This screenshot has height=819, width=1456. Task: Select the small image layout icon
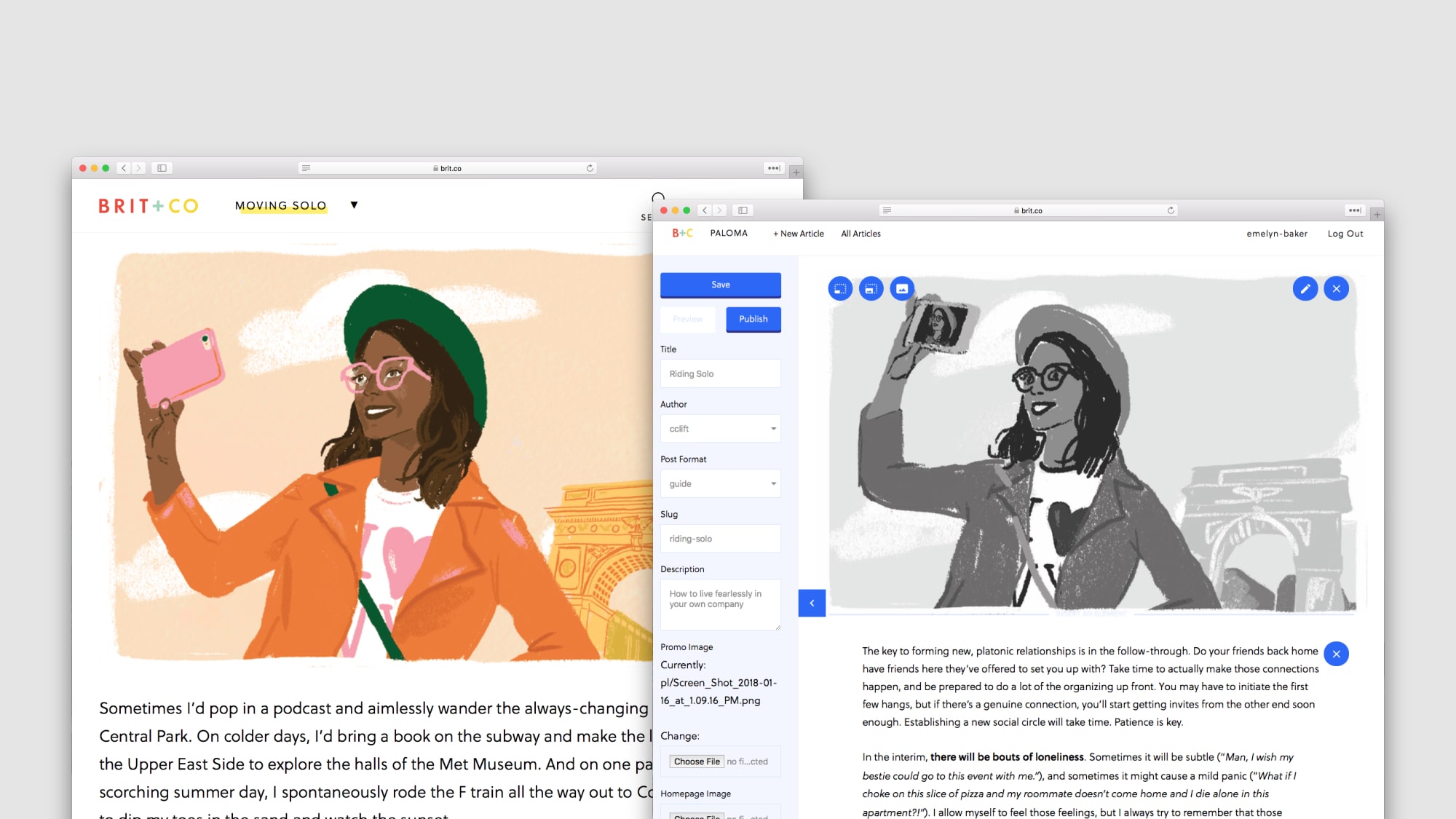click(840, 289)
